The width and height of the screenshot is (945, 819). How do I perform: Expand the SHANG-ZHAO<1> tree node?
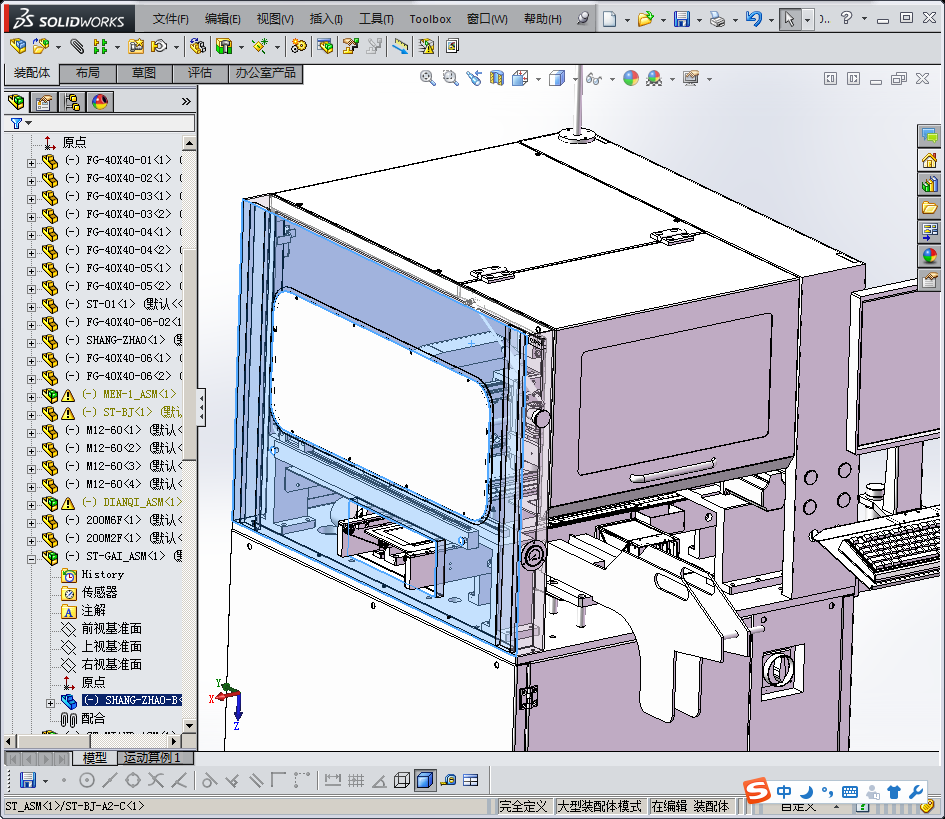(31, 343)
